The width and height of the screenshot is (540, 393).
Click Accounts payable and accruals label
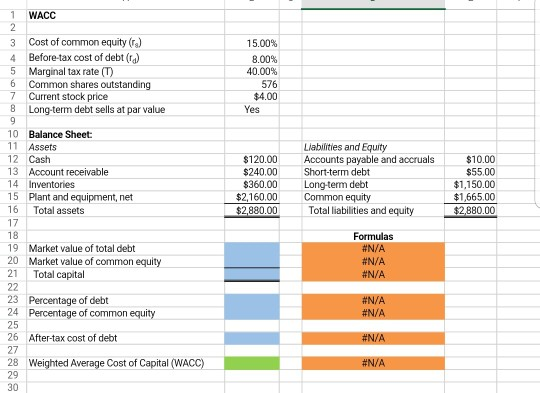tap(369, 159)
